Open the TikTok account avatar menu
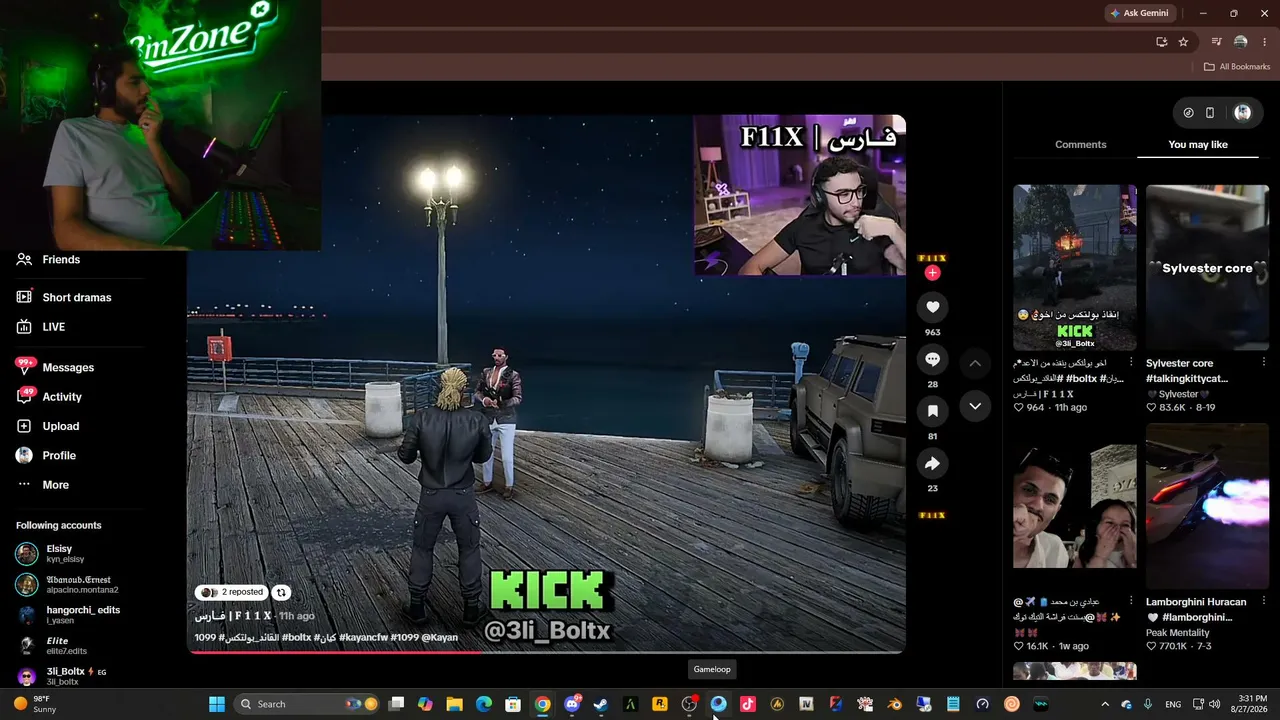Screen dimensions: 1280x720 pyautogui.click(x=1242, y=113)
